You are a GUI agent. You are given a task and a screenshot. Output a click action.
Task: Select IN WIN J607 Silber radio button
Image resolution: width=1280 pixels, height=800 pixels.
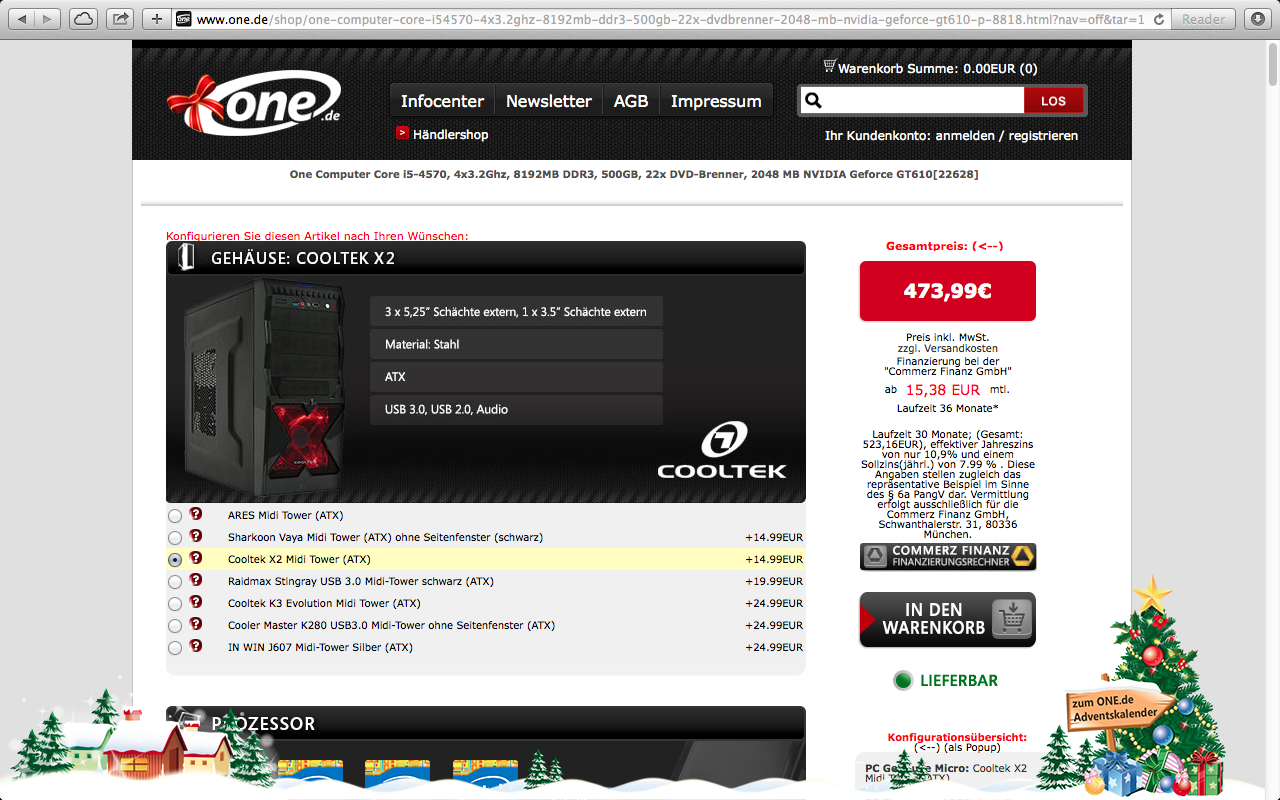click(175, 648)
